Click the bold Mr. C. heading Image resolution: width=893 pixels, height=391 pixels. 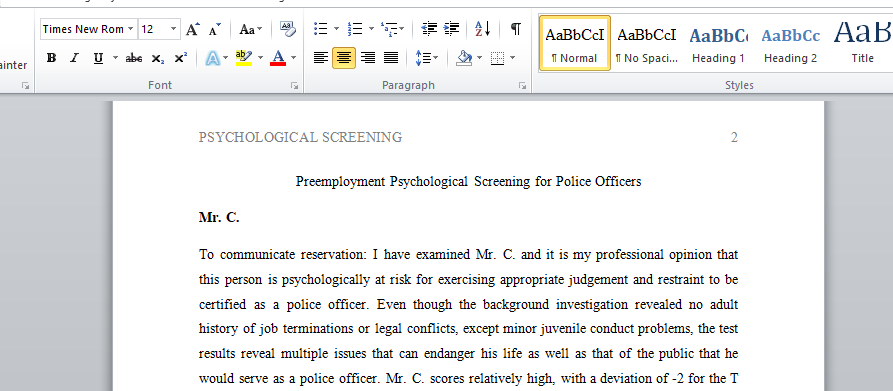pyautogui.click(x=219, y=217)
